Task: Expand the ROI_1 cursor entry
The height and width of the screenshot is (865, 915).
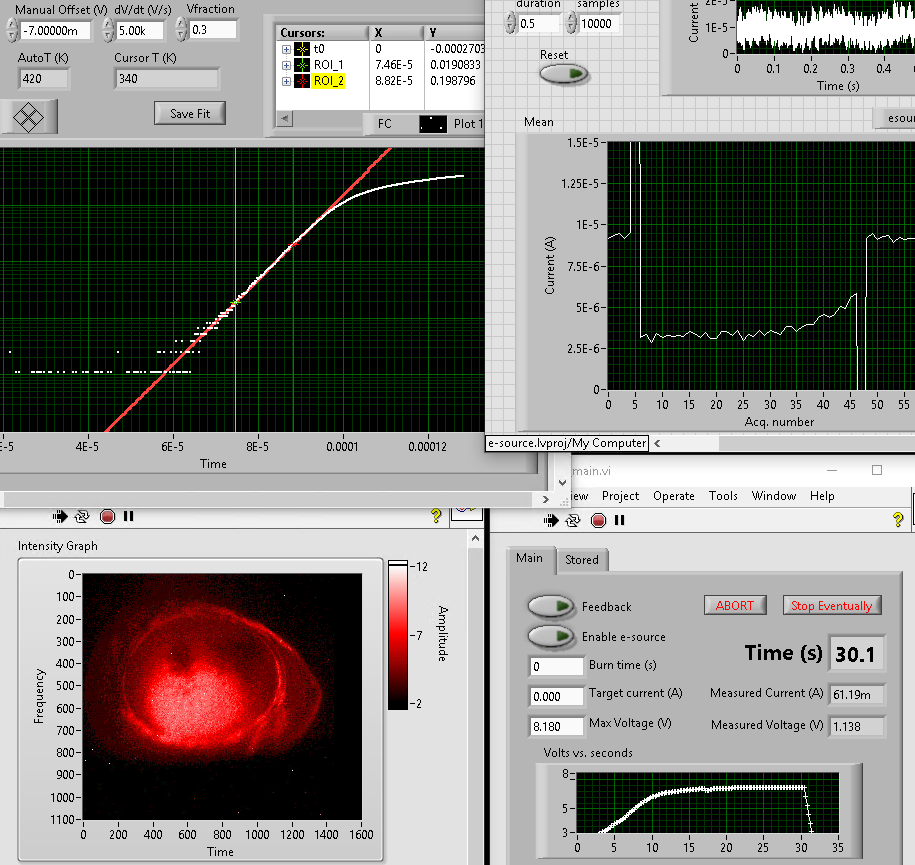Action: pos(286,65)
